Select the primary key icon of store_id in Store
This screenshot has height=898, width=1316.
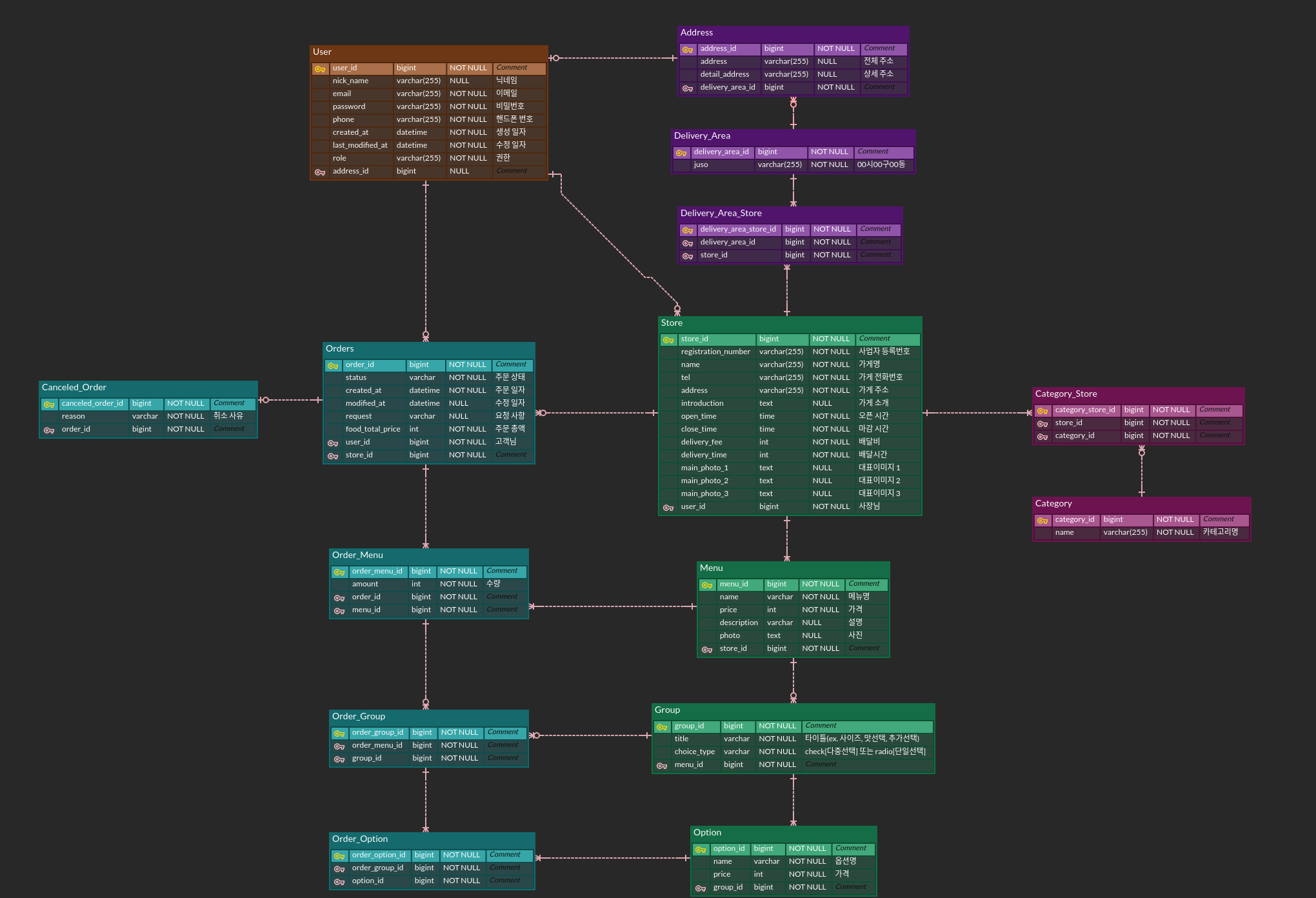click(x=668, y=339)
